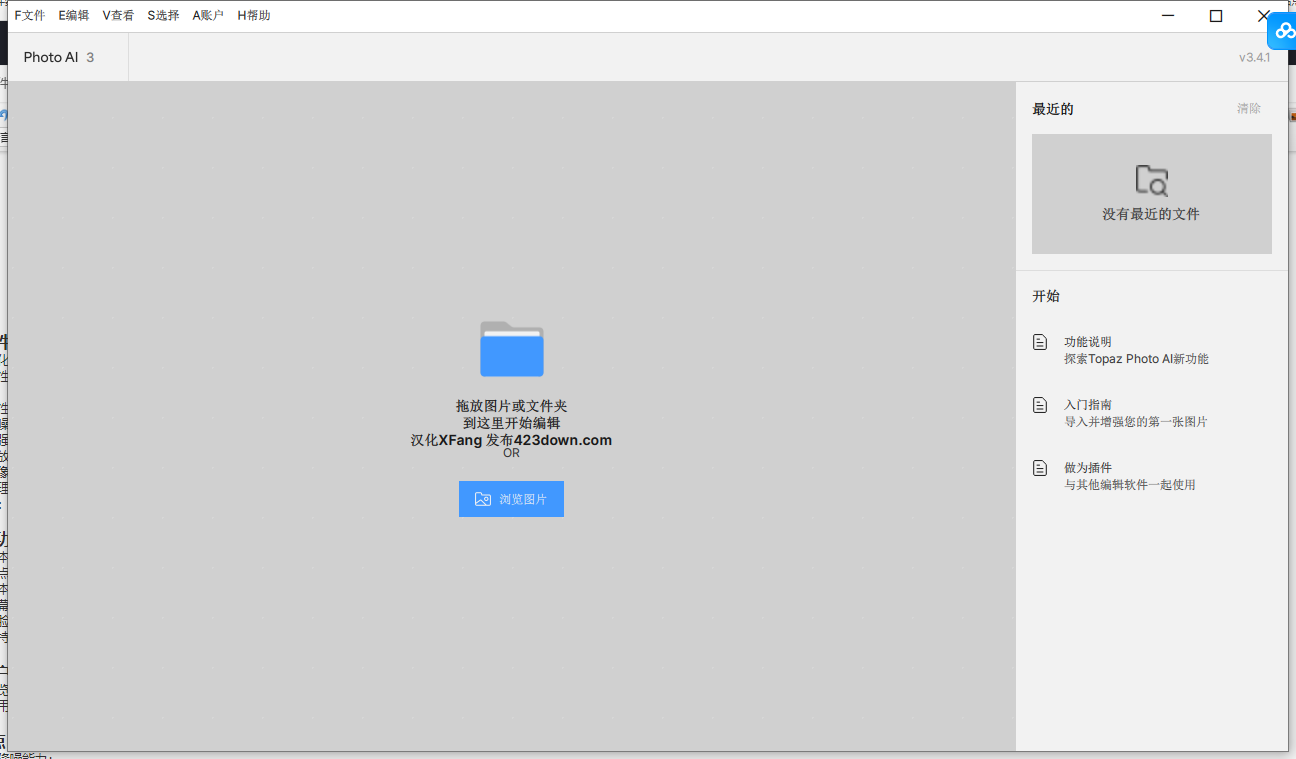Click 清除 to clear recent files

(x=1248, y=108)
